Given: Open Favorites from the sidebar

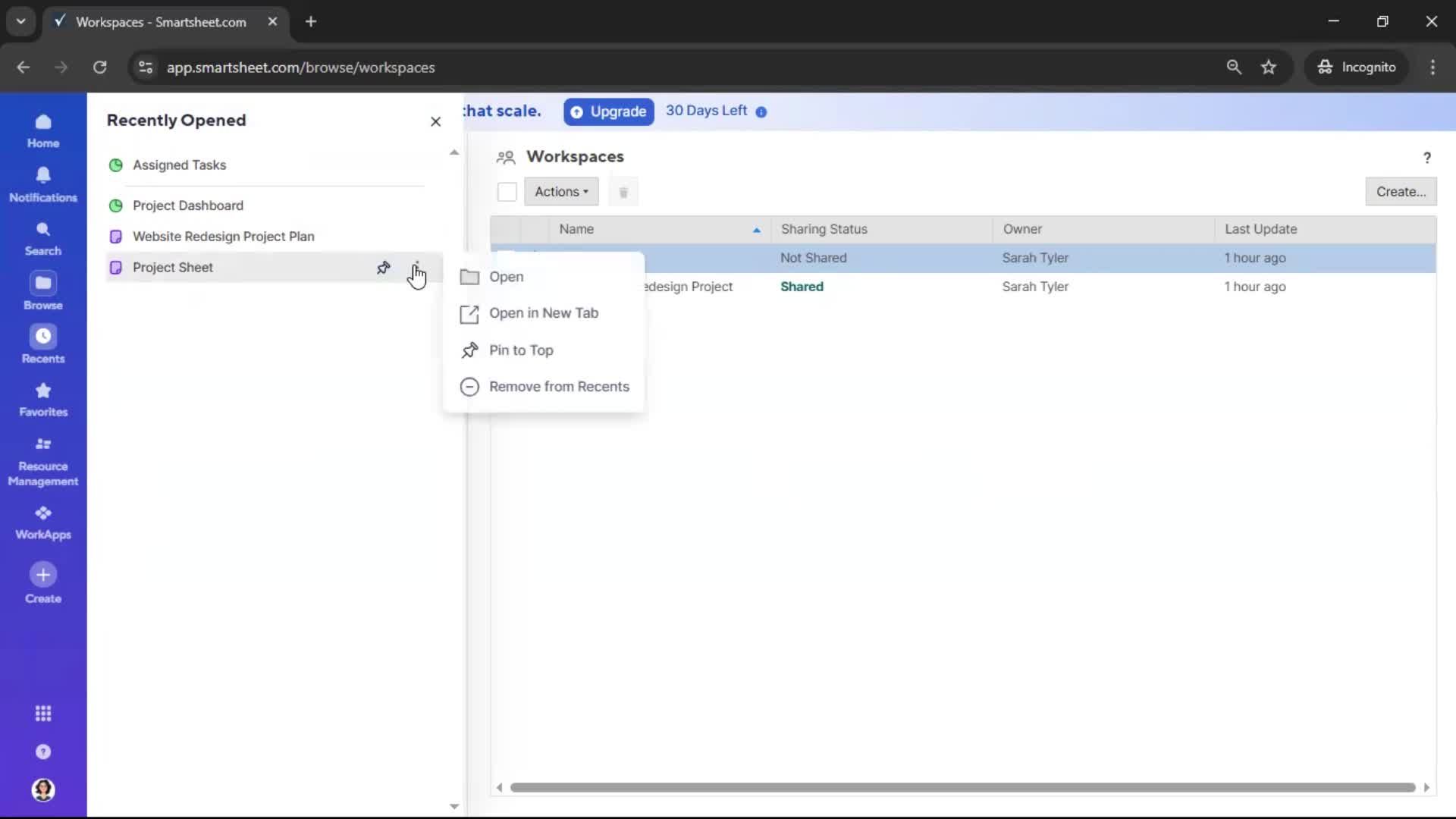Looking at the screenshot, I should tap(43, 400).
